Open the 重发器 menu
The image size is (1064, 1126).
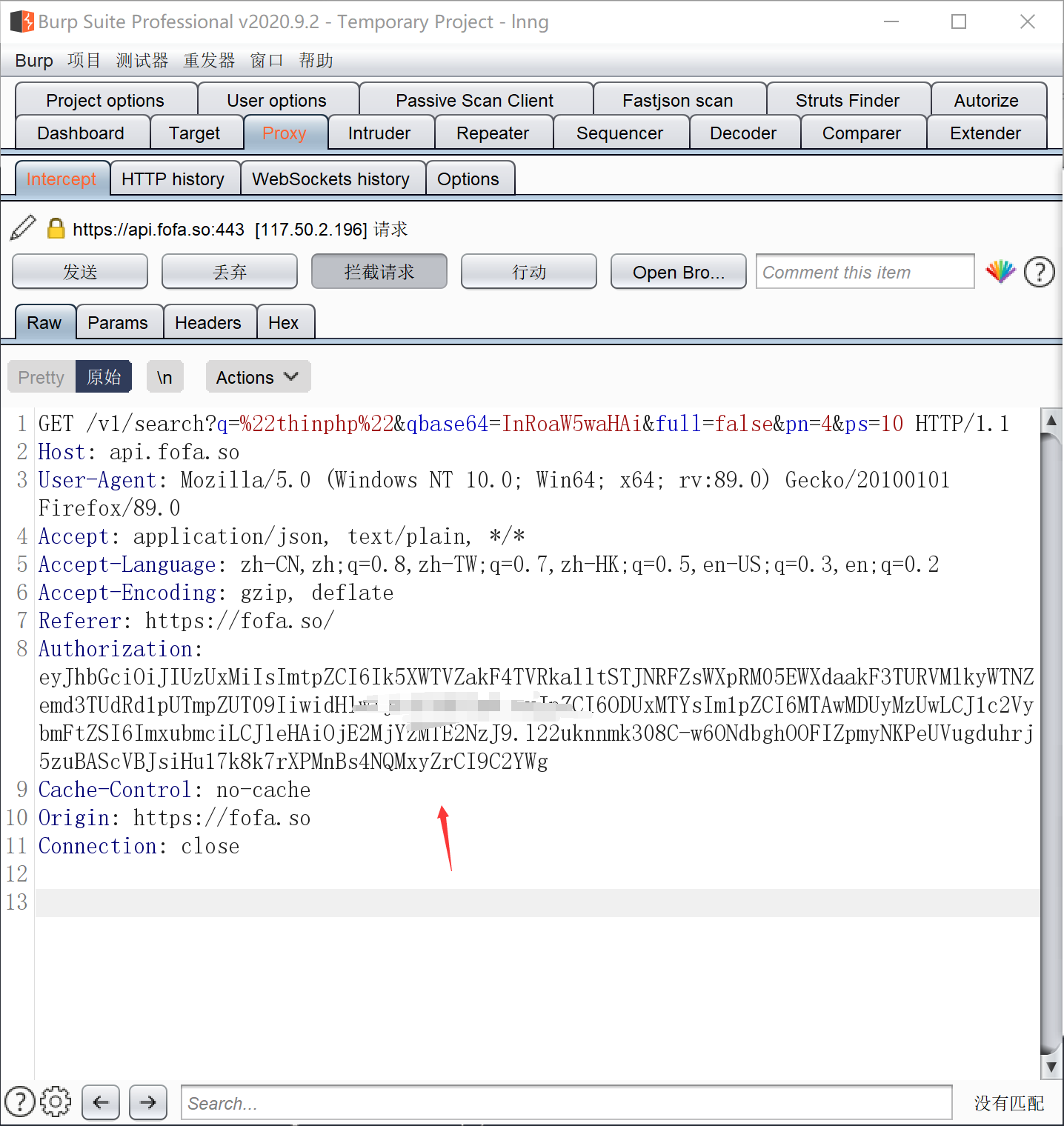click(209, 61)
